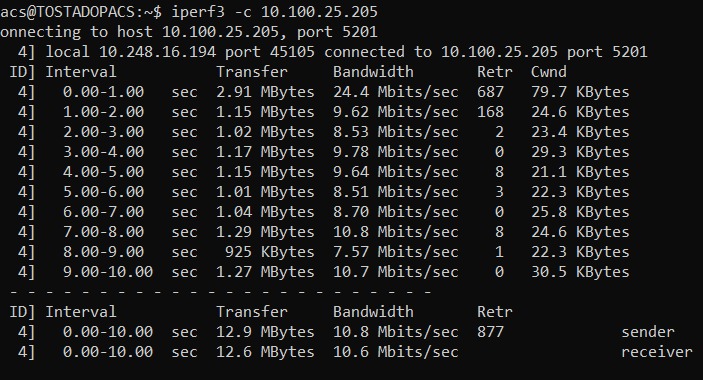Click the Retr value 687
703x380 pixels.
[x=490, y=92]
